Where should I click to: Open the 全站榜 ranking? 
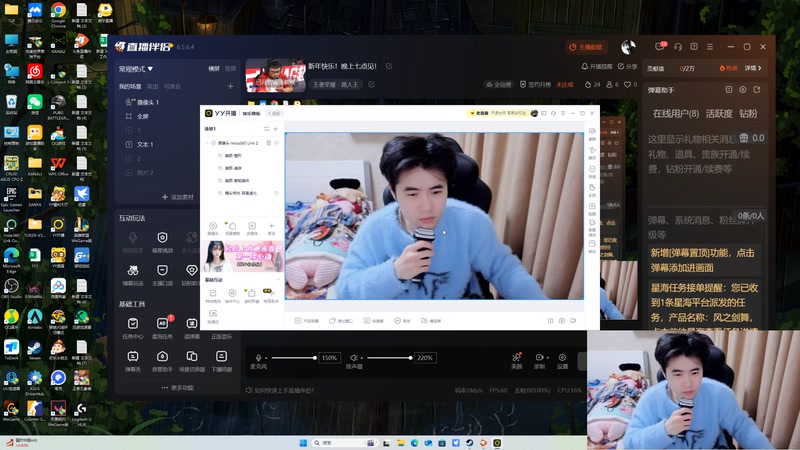pyautogui.click(x=498, y=84)
